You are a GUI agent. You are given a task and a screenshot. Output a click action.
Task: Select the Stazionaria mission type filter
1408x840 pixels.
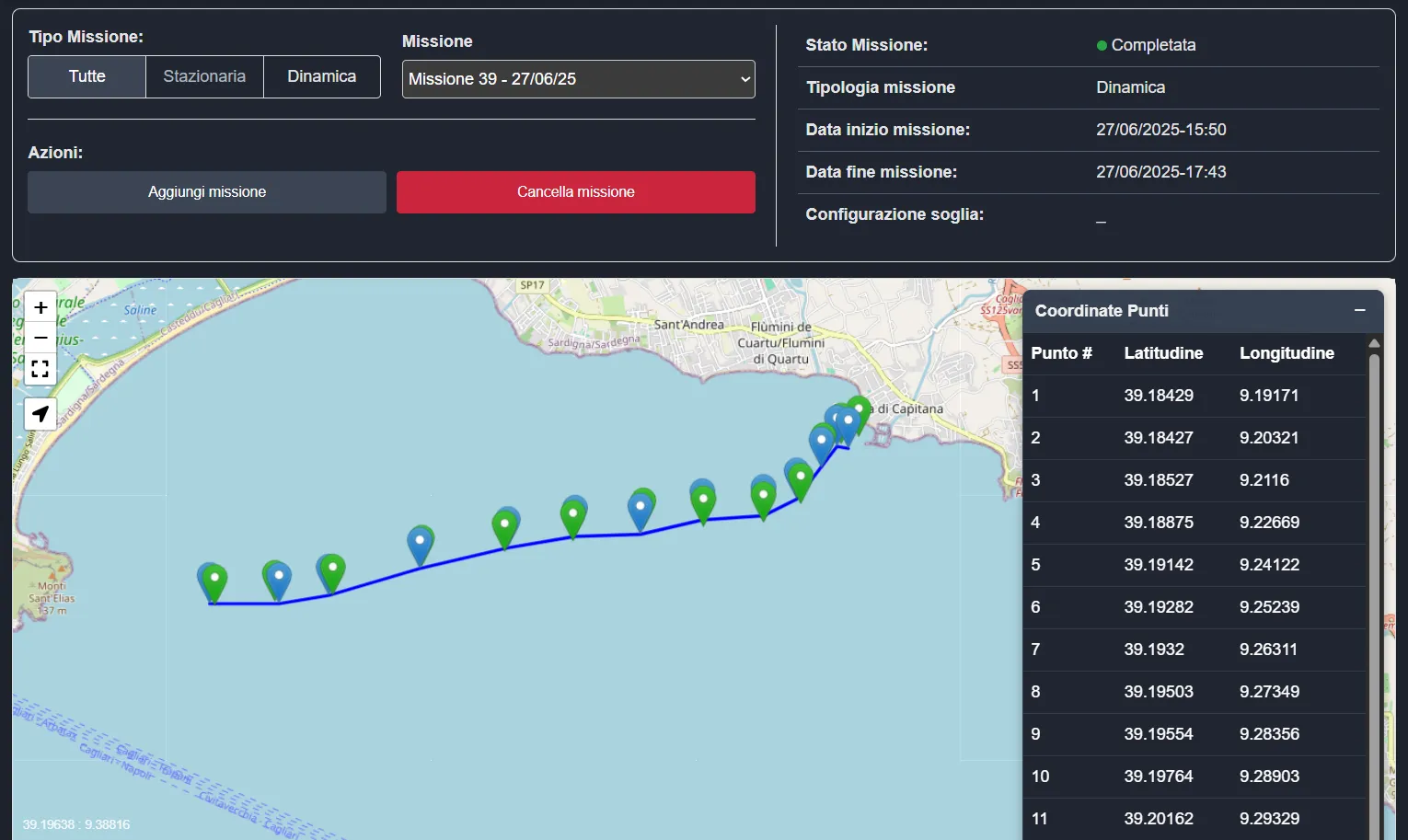(x=204, y=76)
